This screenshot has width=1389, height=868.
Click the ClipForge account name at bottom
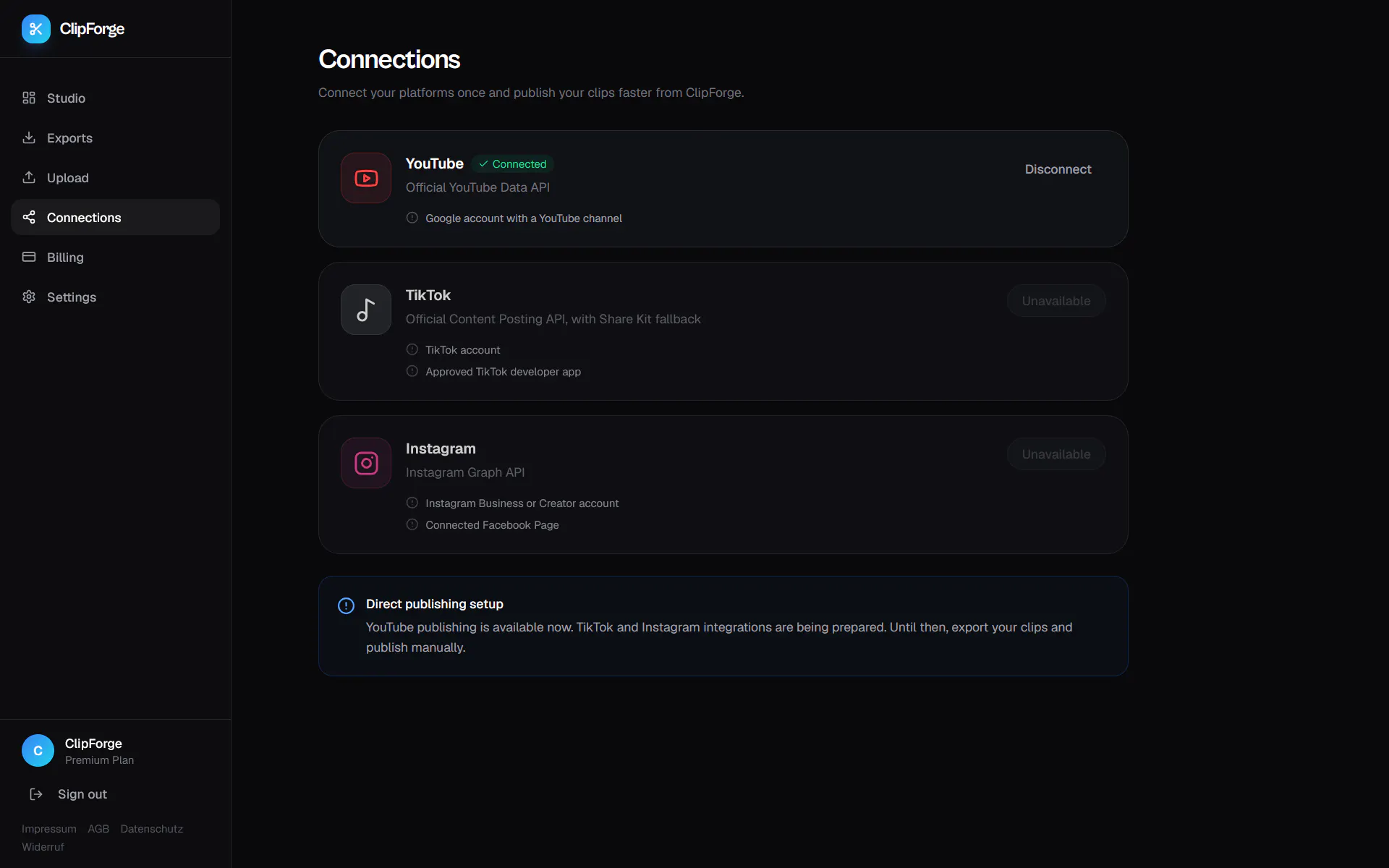tap(93, 744)
